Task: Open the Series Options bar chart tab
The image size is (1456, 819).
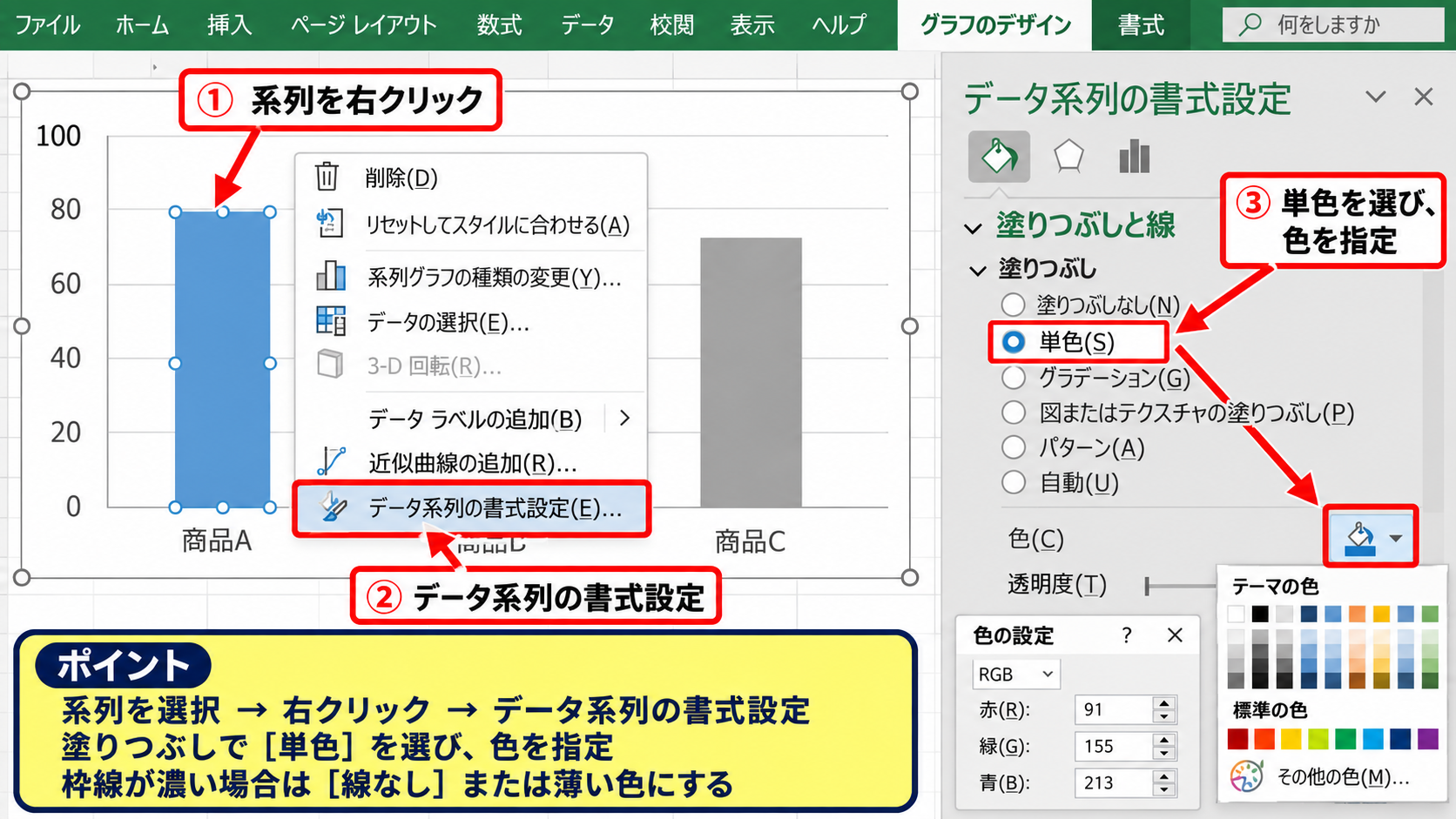Action: [x=1134, y=158]
